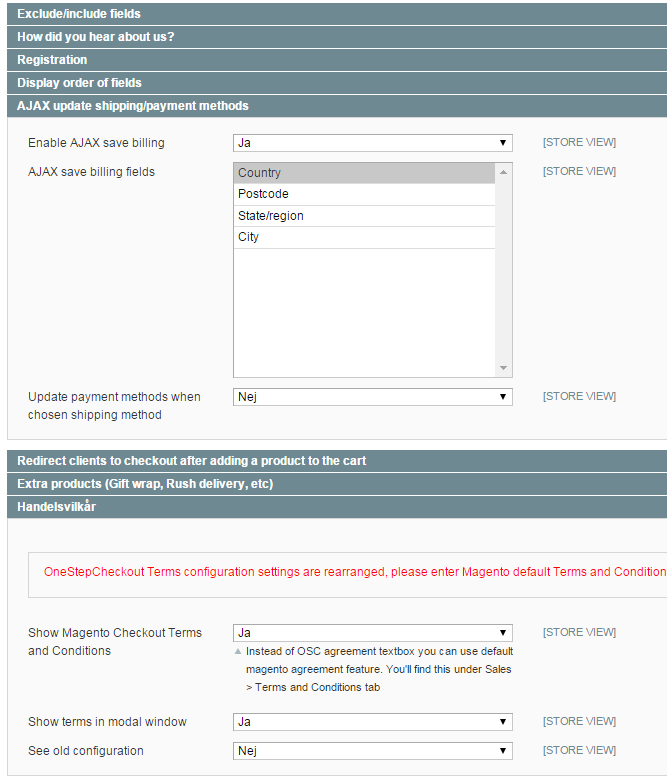Expand Extra products (Gift wrap, Rush delivery) section
Viewport: 667px width, 782px height.
(x=145, y=484)
